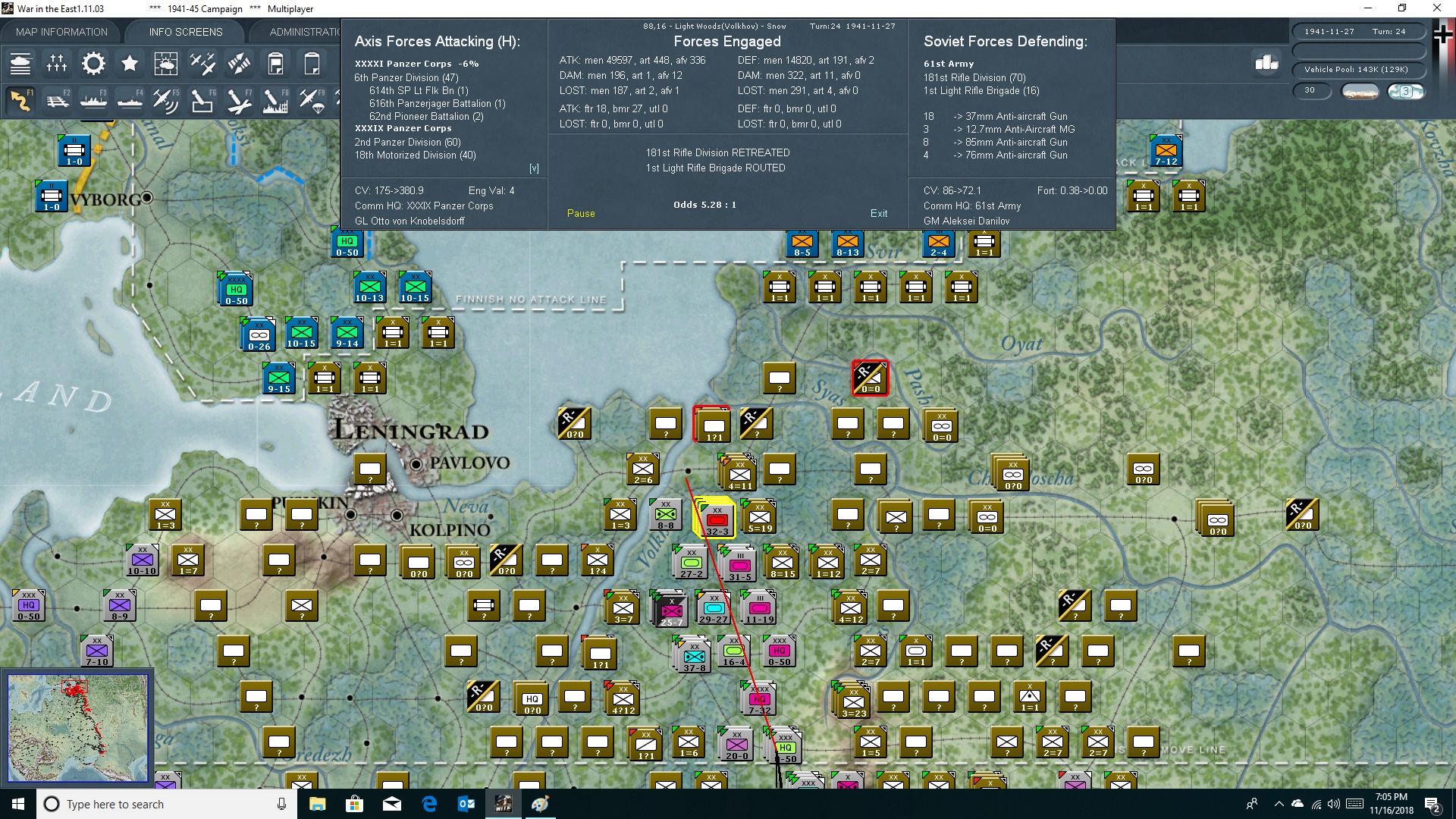The image size is (1456, 819).
Task: Select F3 naval transport mode icon
Action: click(x=93, y=100)
